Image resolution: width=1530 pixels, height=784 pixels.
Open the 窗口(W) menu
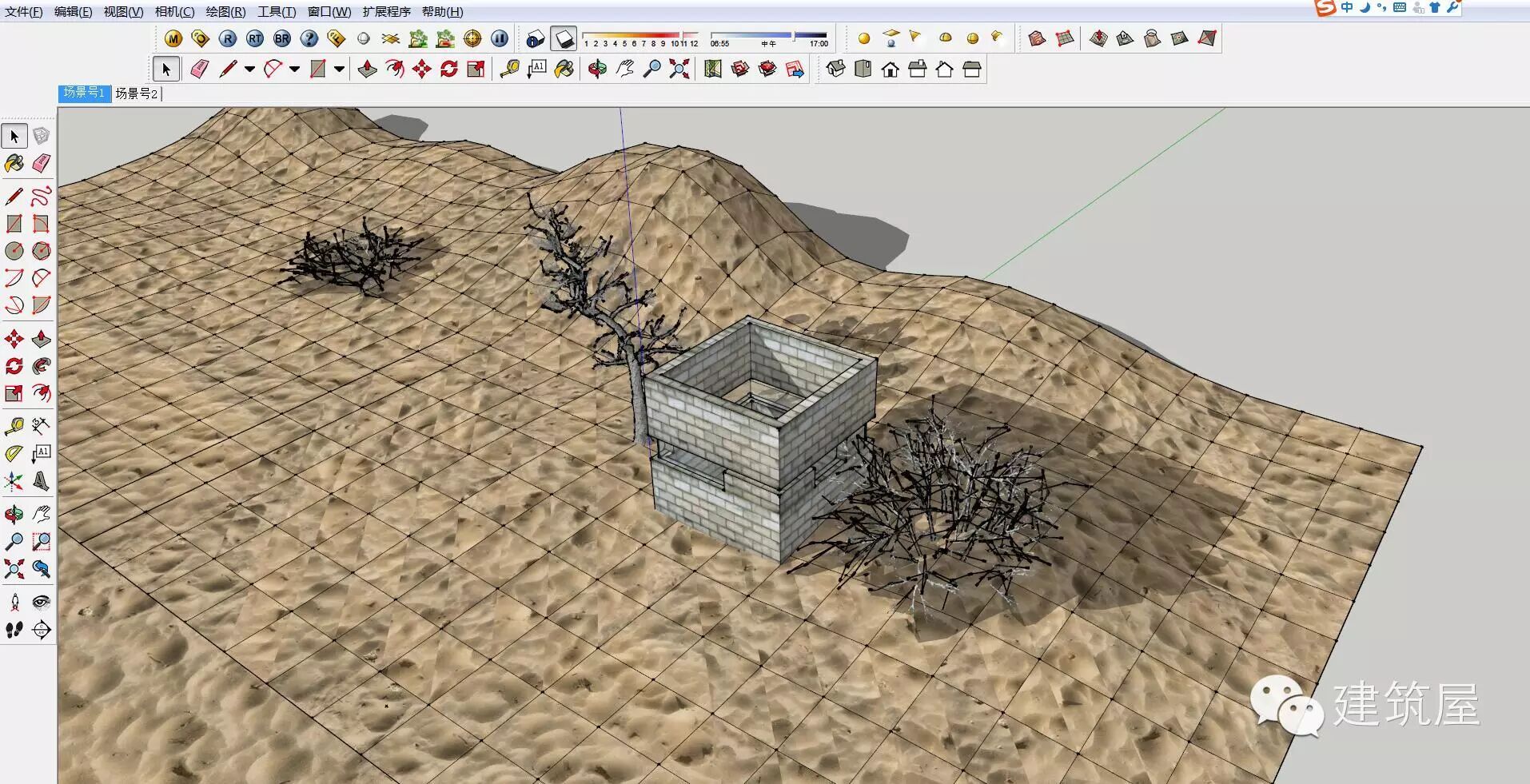point(329,12)
